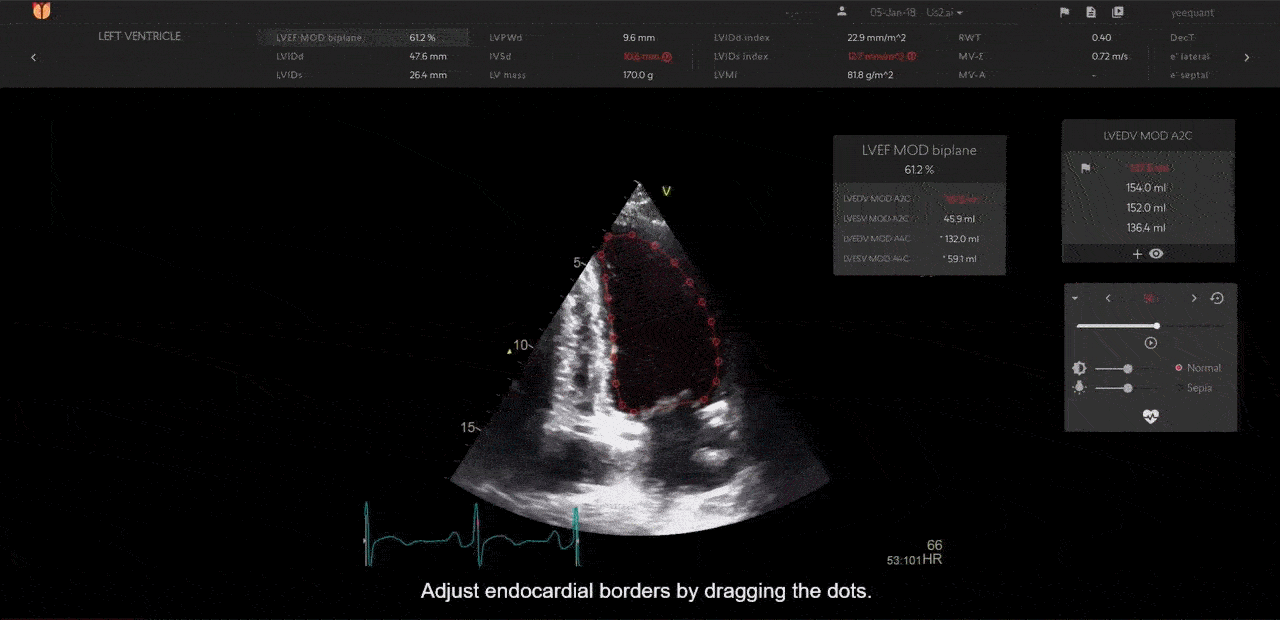Add a new measurement with plus icon

1137,254
